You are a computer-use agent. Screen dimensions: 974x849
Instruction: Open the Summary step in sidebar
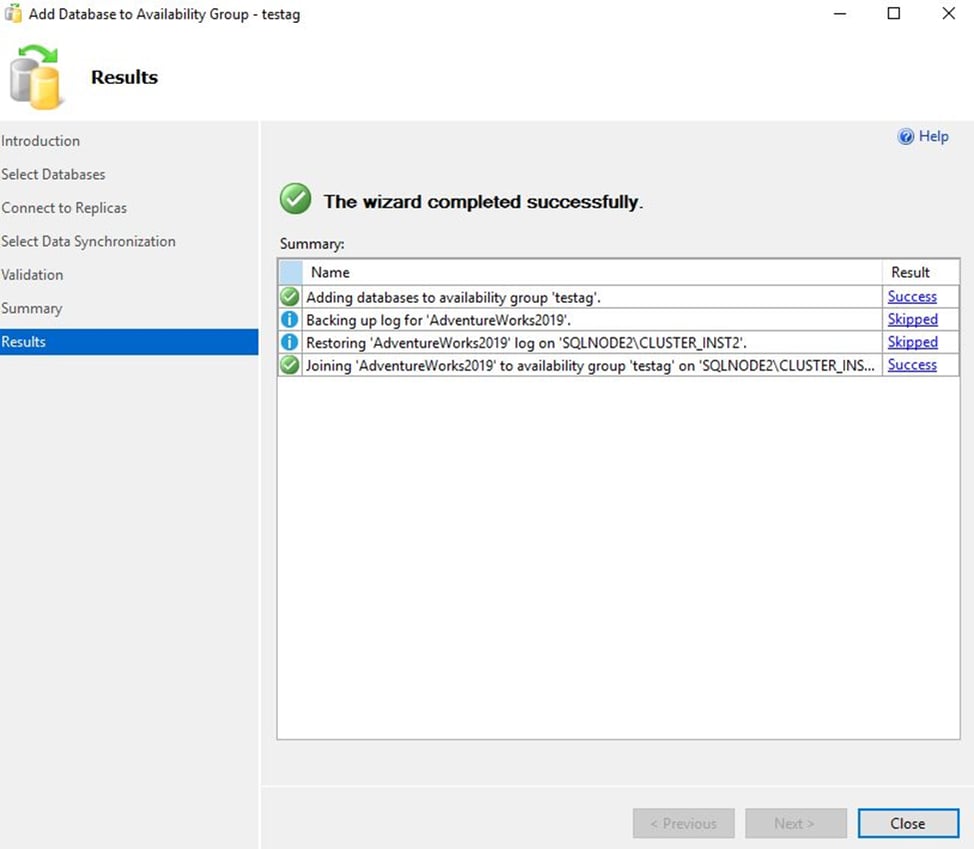click(32, 308)
